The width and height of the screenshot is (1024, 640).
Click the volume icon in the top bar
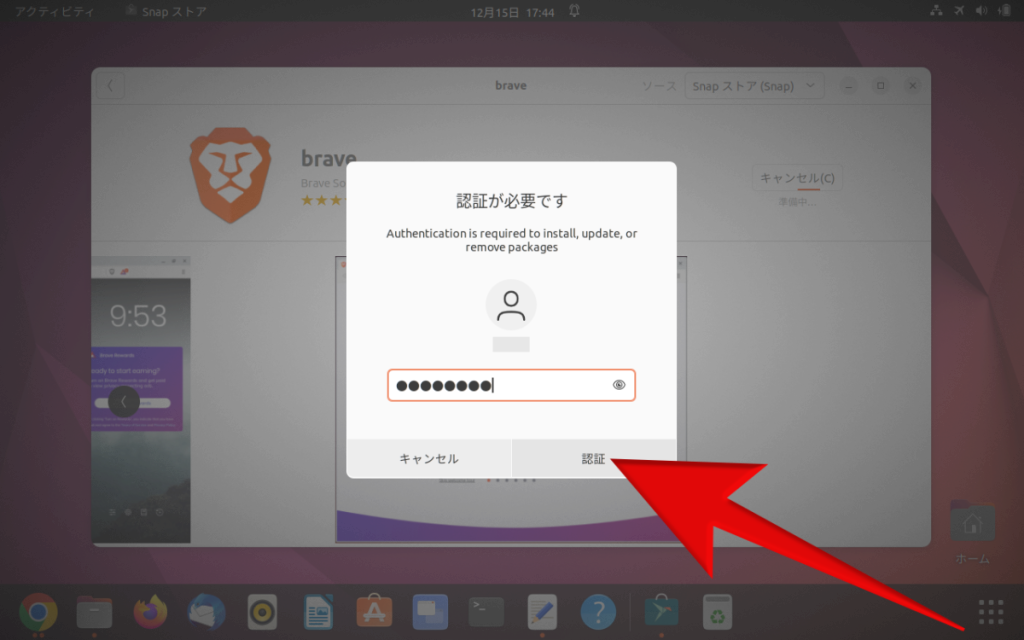pos(981,10)
